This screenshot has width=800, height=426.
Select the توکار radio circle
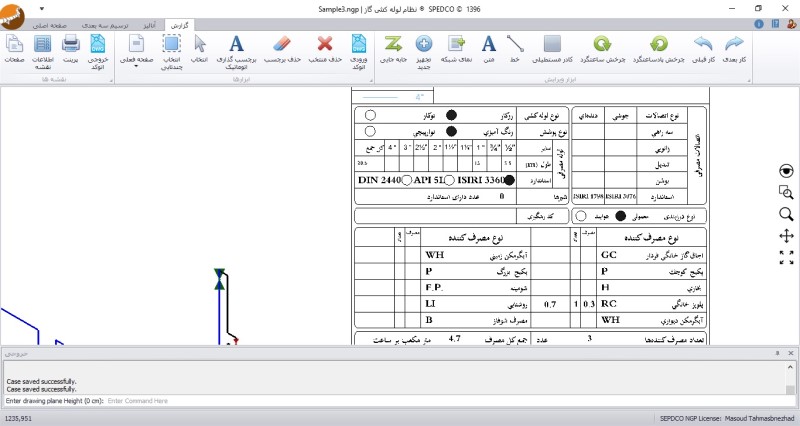tap(370, 115)
